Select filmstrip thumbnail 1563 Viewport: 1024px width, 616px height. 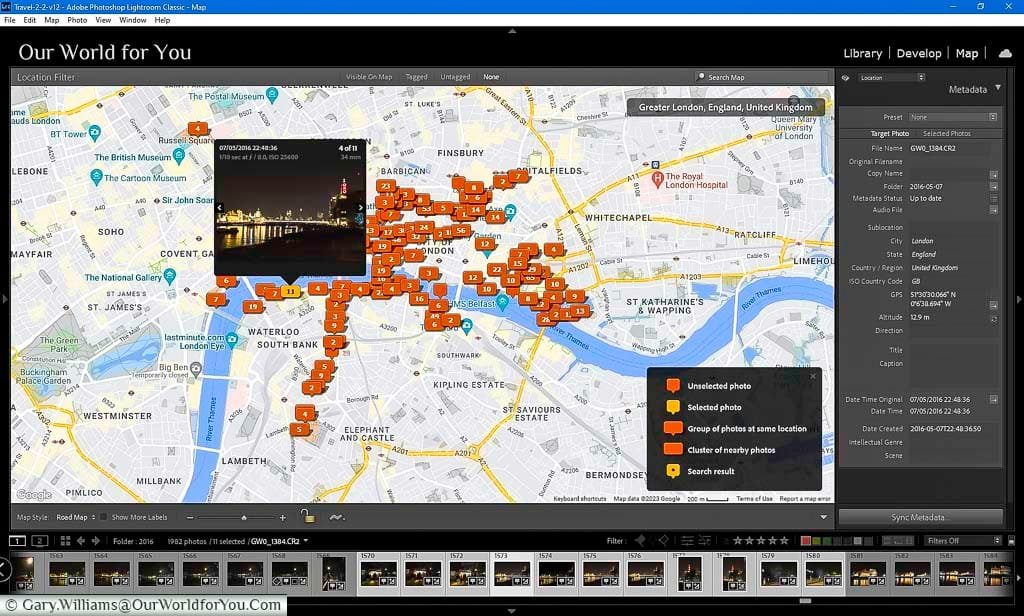pyautogui.click(x=67, y=573)
